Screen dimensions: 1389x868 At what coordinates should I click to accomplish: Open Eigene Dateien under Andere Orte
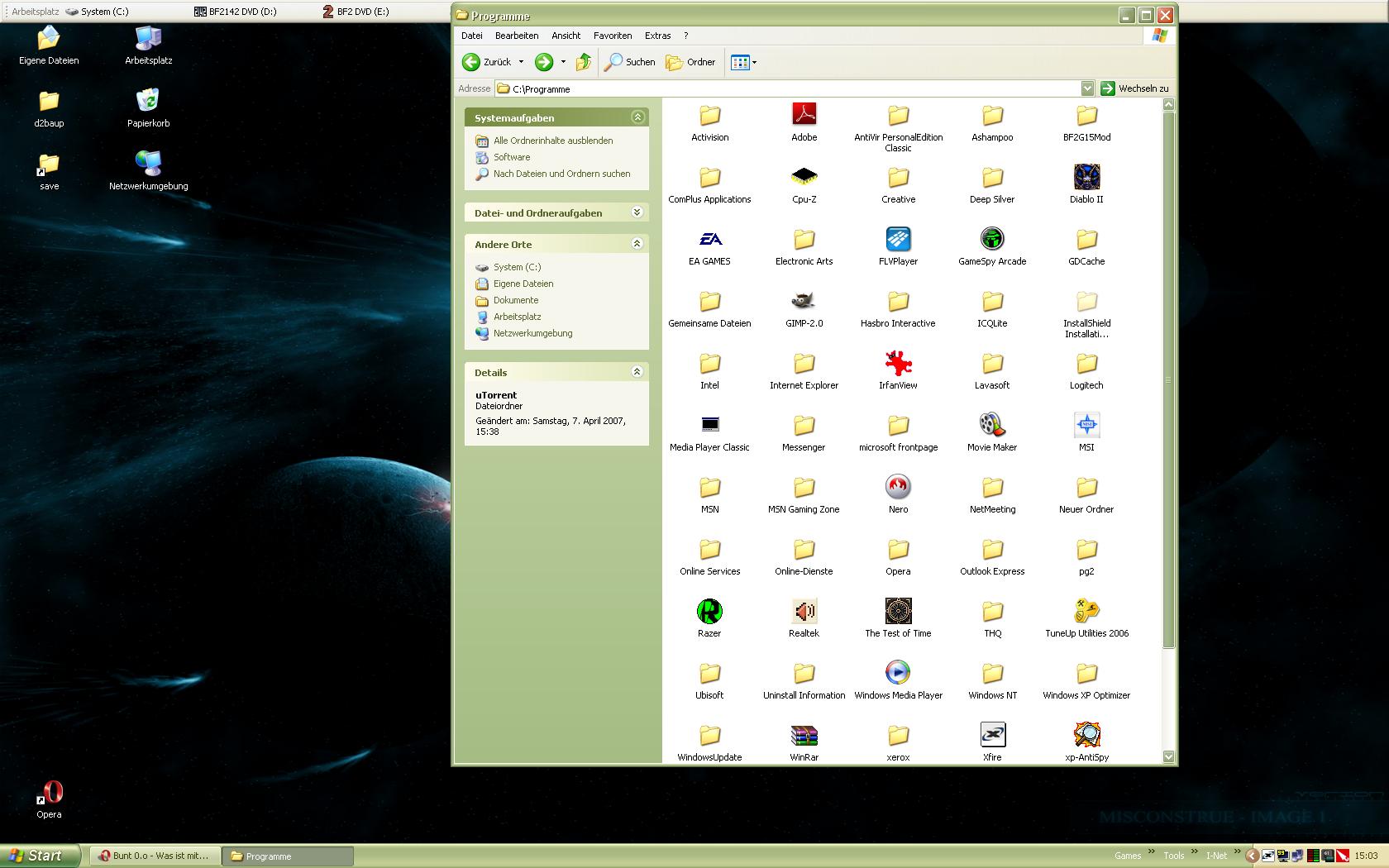pos(523,284)
